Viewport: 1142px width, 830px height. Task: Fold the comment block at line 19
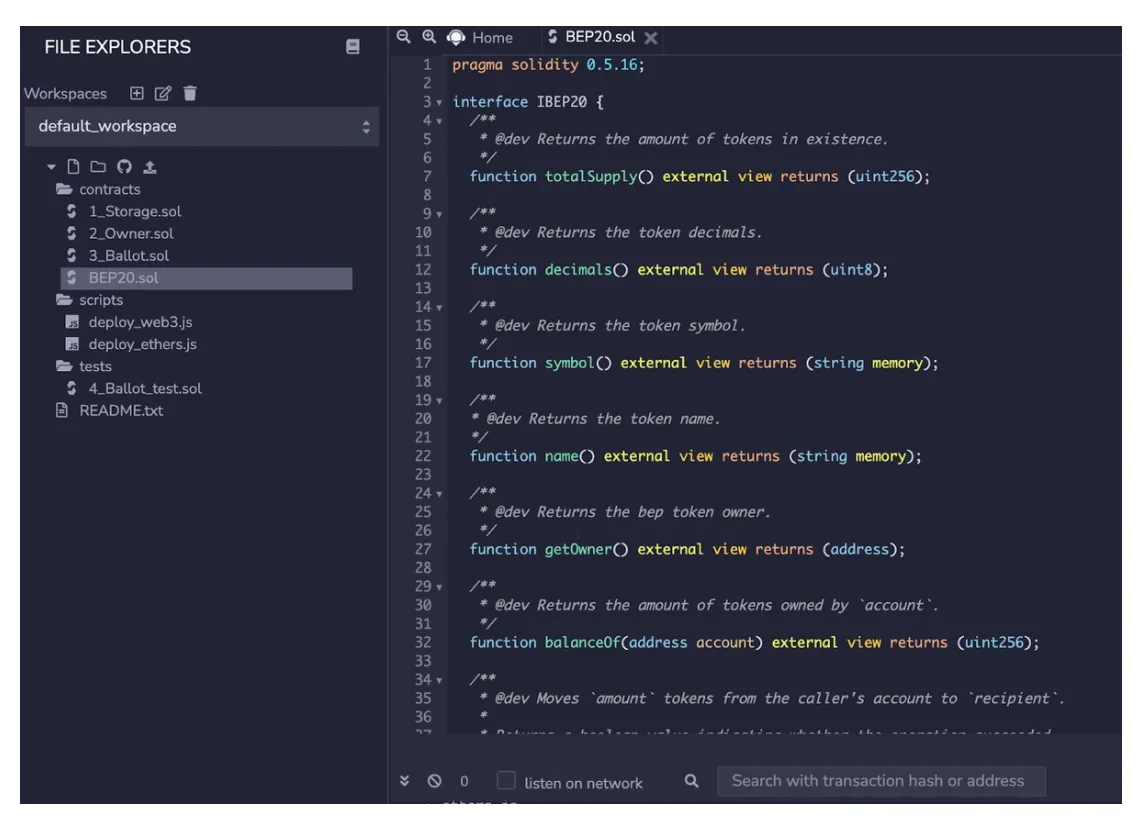click(x=439, y=400)
